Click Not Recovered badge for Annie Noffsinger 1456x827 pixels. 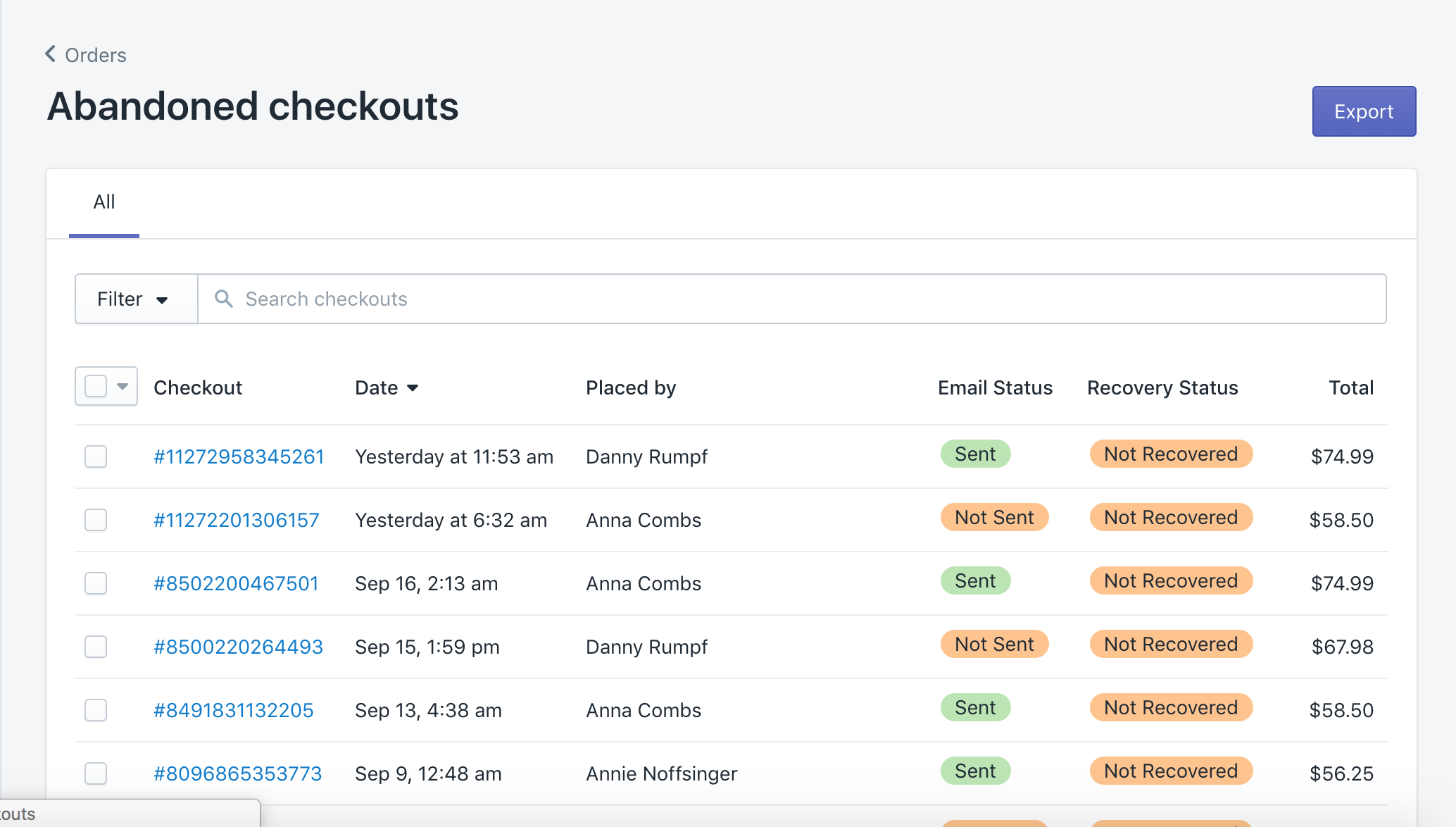pos(1170,771)
